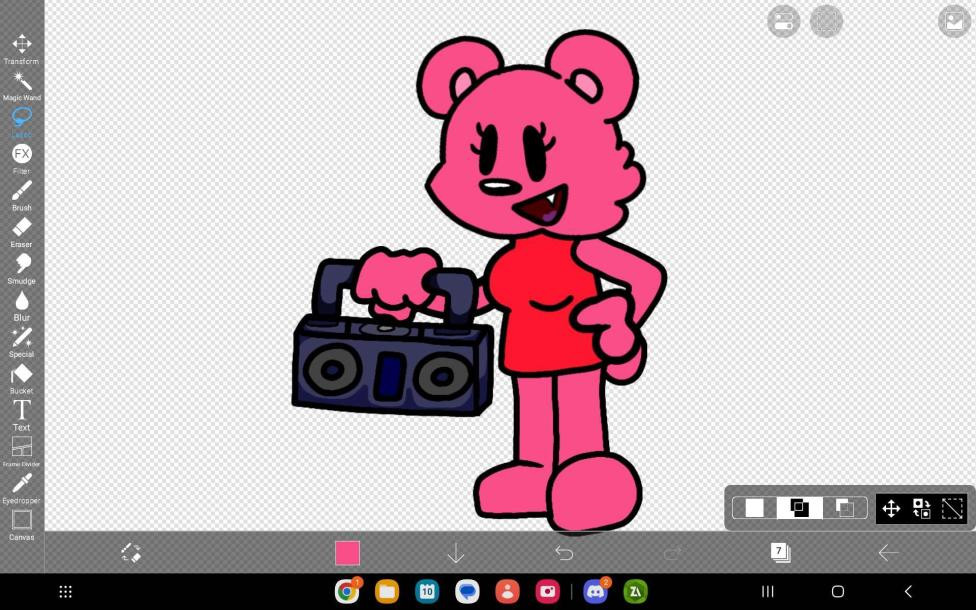
Task: Use the Bucket fill tool
Action: 21,375
